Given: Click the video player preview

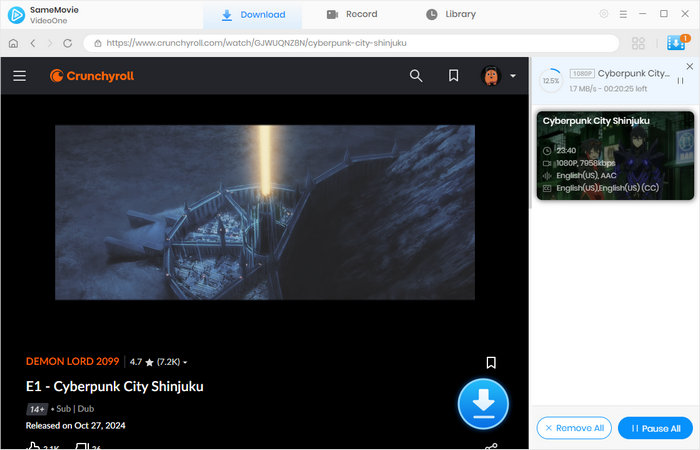Looking at the screenshot, I should (265, 212).
